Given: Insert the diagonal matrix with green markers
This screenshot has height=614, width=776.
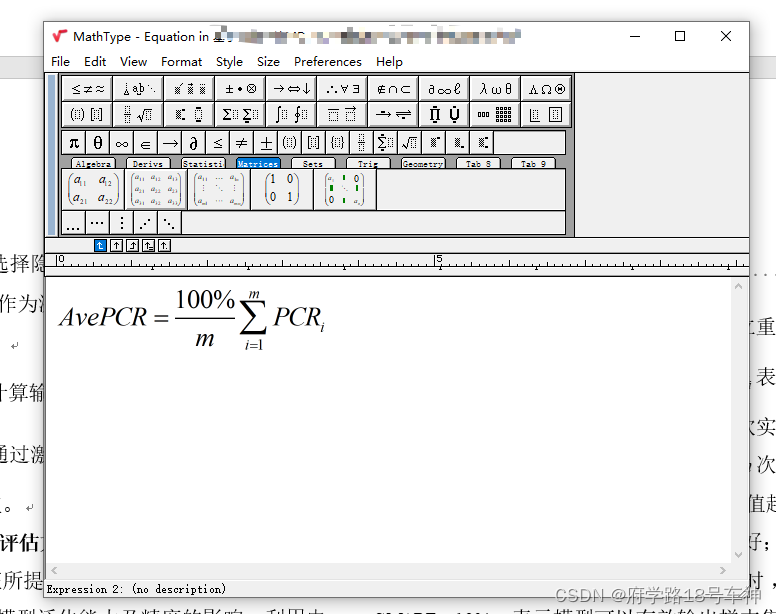Looking at the screenshot, I should (x=344, y=189).
